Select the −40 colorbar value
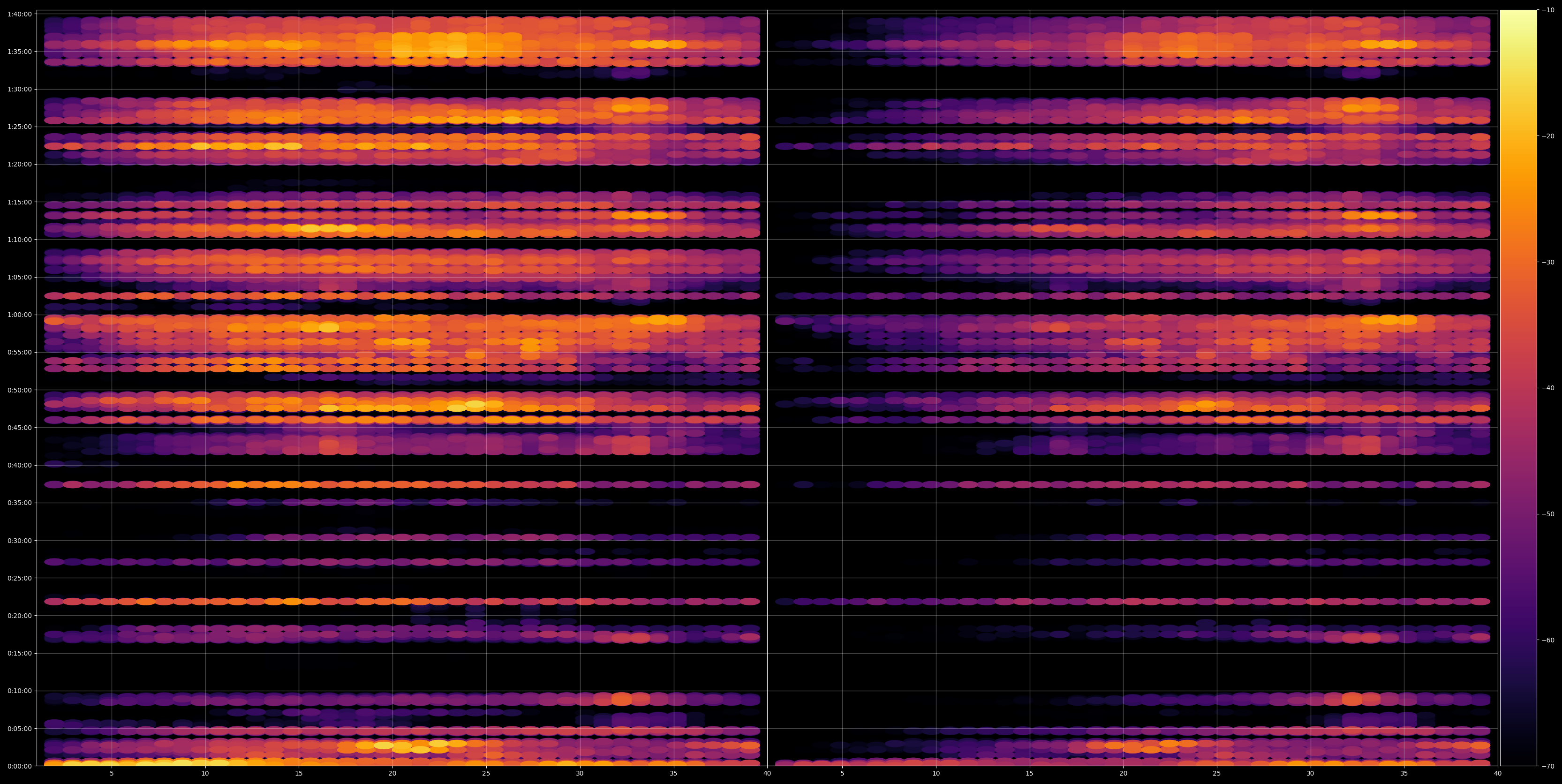The image size is (1562, 784). tap(1547, 388)
